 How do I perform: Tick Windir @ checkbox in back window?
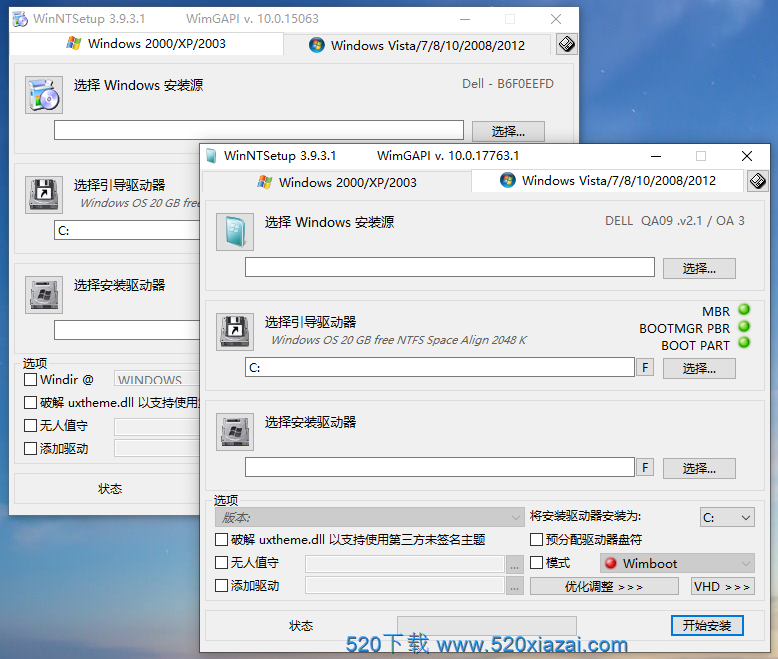(x=30, y=380)
